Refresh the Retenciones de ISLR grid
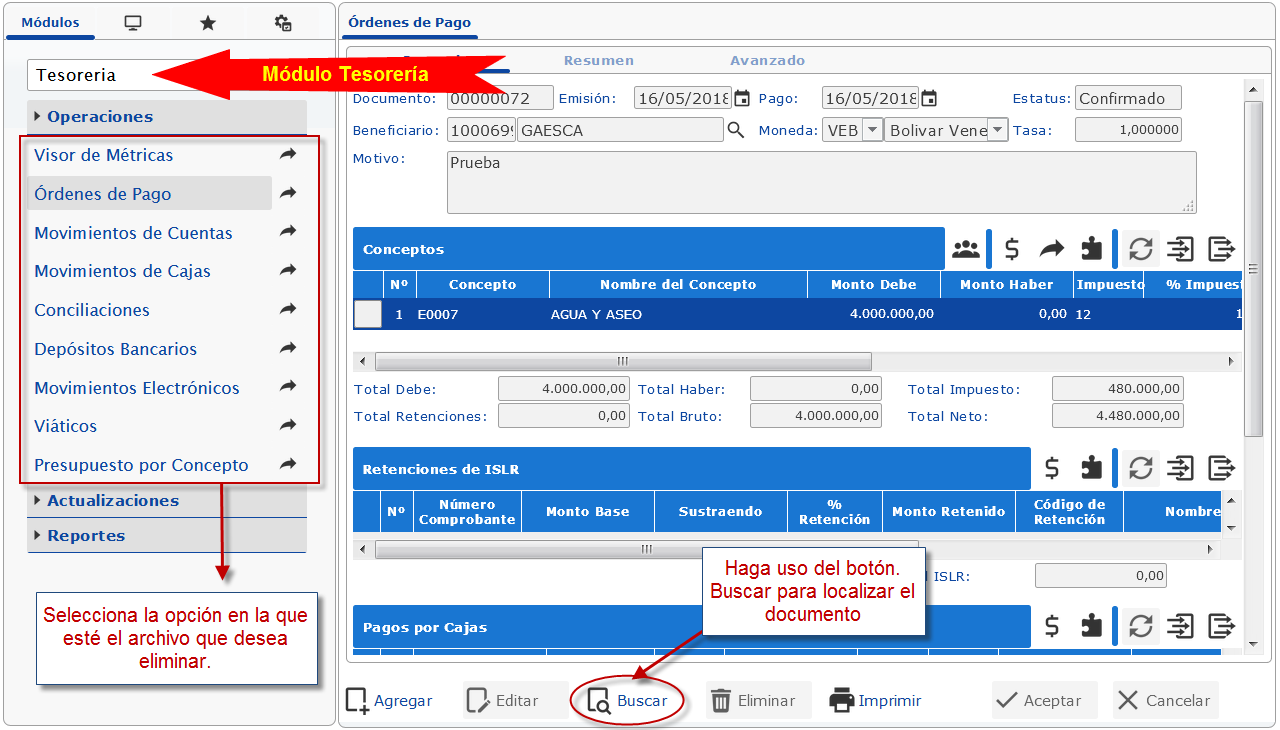The width and height of the screenshot is (1280, 730). coord(1140,468)
